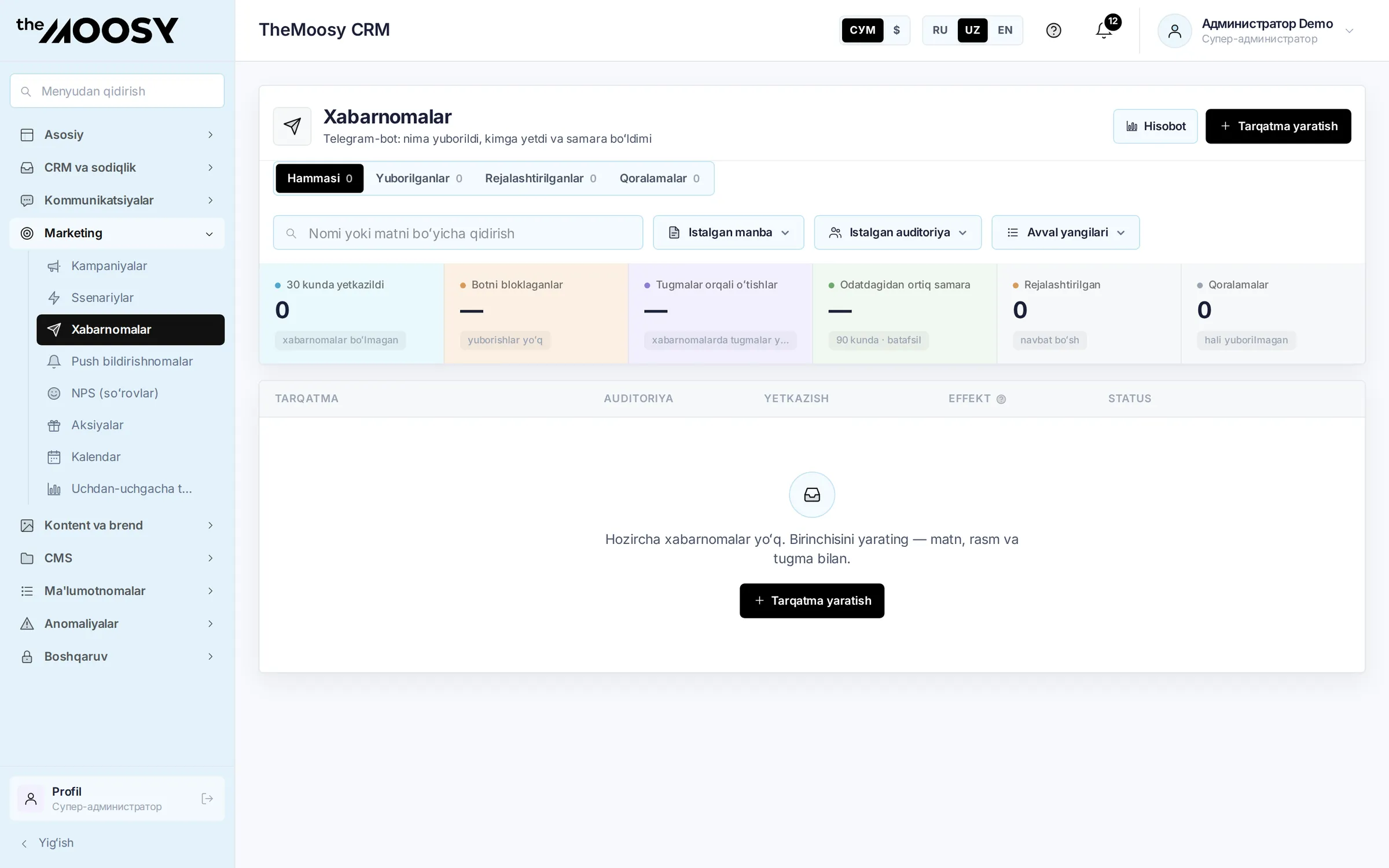Open Kampaniyalar megaphone item
The image size is (1389, 868).
130,266
